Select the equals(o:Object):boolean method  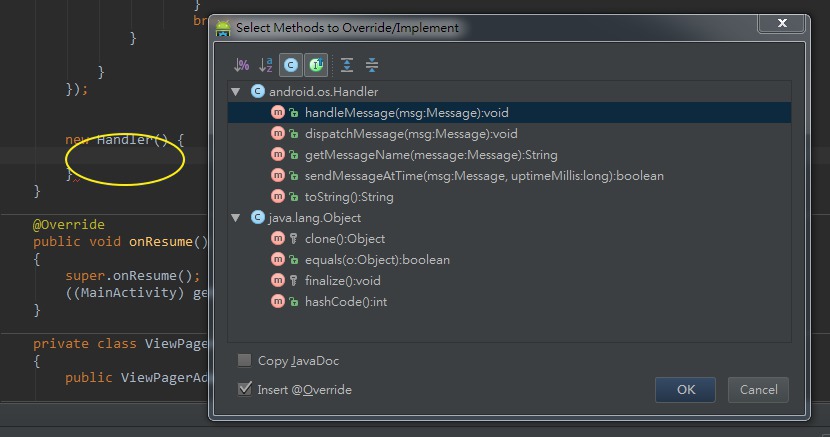click(x=377, y=260)
